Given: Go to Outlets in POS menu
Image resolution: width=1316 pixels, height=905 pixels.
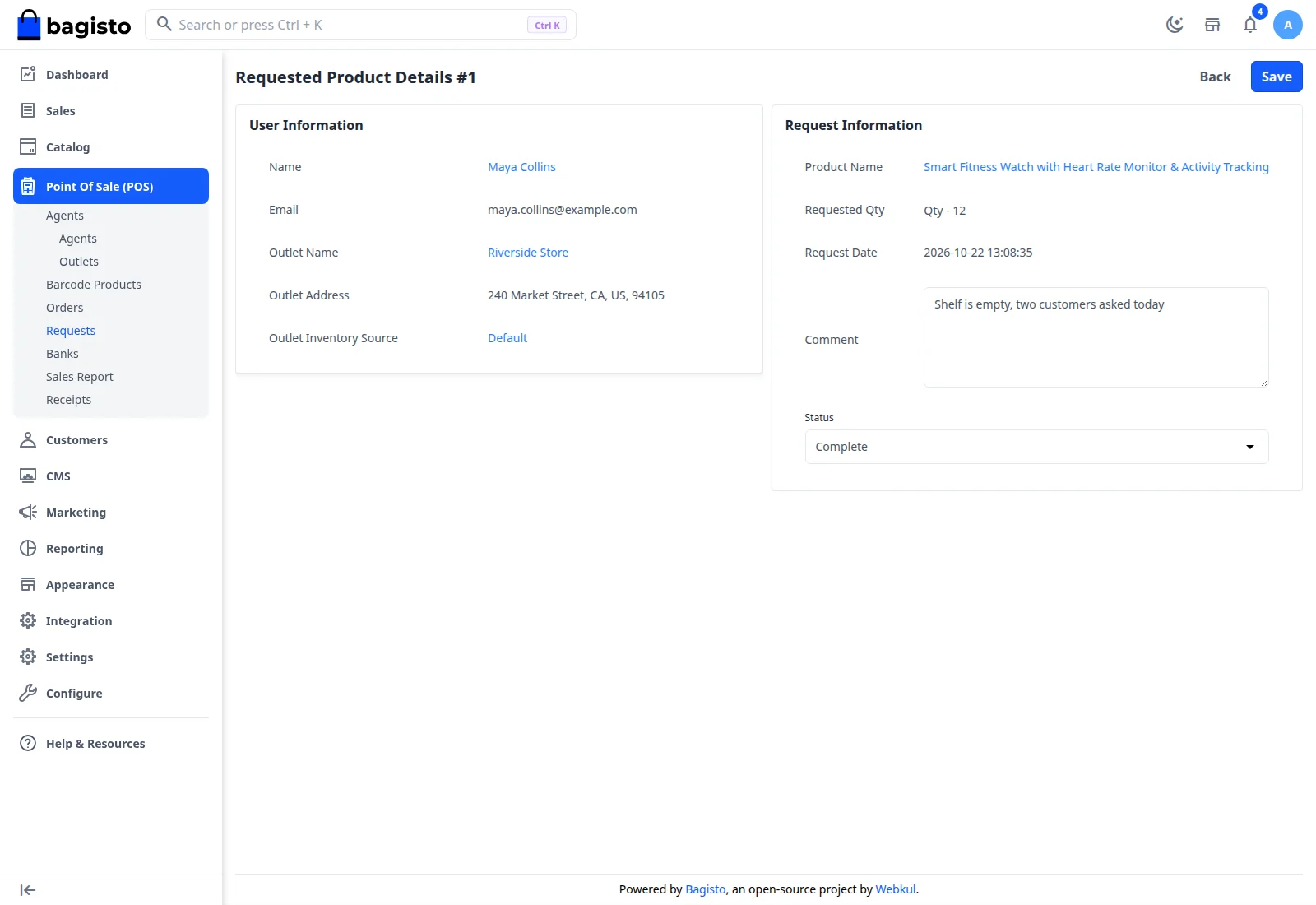Looking at the screenshot, I should pos(79,262).
